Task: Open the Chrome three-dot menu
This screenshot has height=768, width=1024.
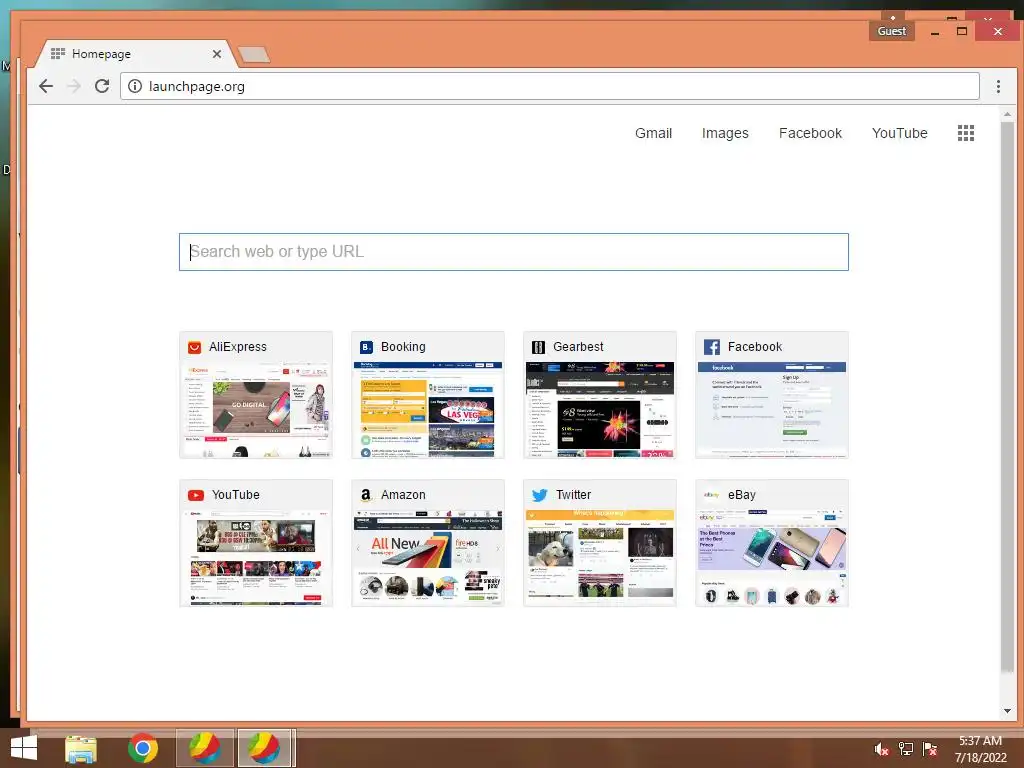Action: pos(998,86)
